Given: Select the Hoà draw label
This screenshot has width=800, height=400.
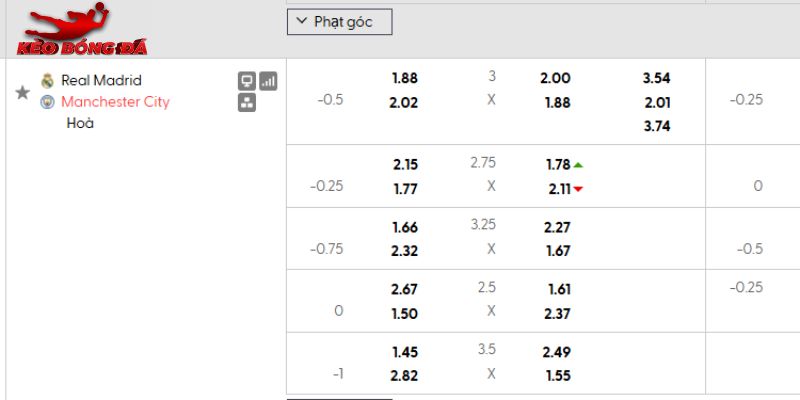Looking at the screenshot, I should pyautogui.click(x=80, y=124).
